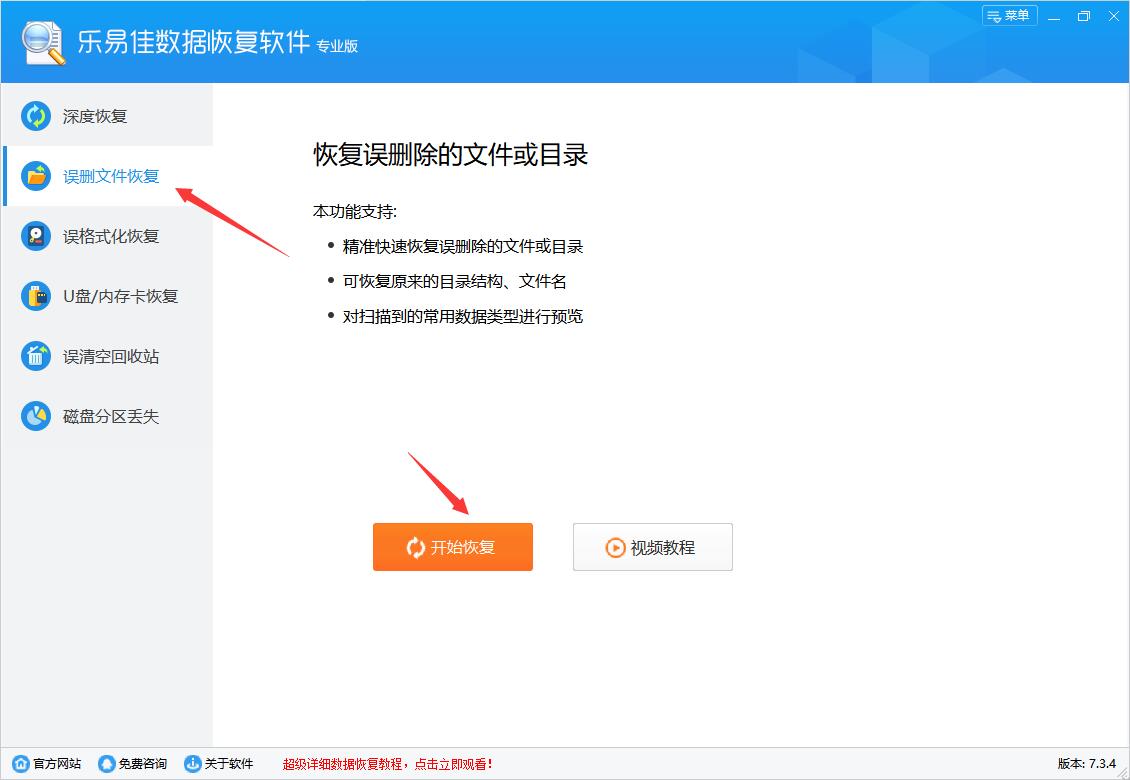Screen dimensions: 1130x780
Task: Click the 开始恢复 (Start Recovery) button
Action: (452, 547)
